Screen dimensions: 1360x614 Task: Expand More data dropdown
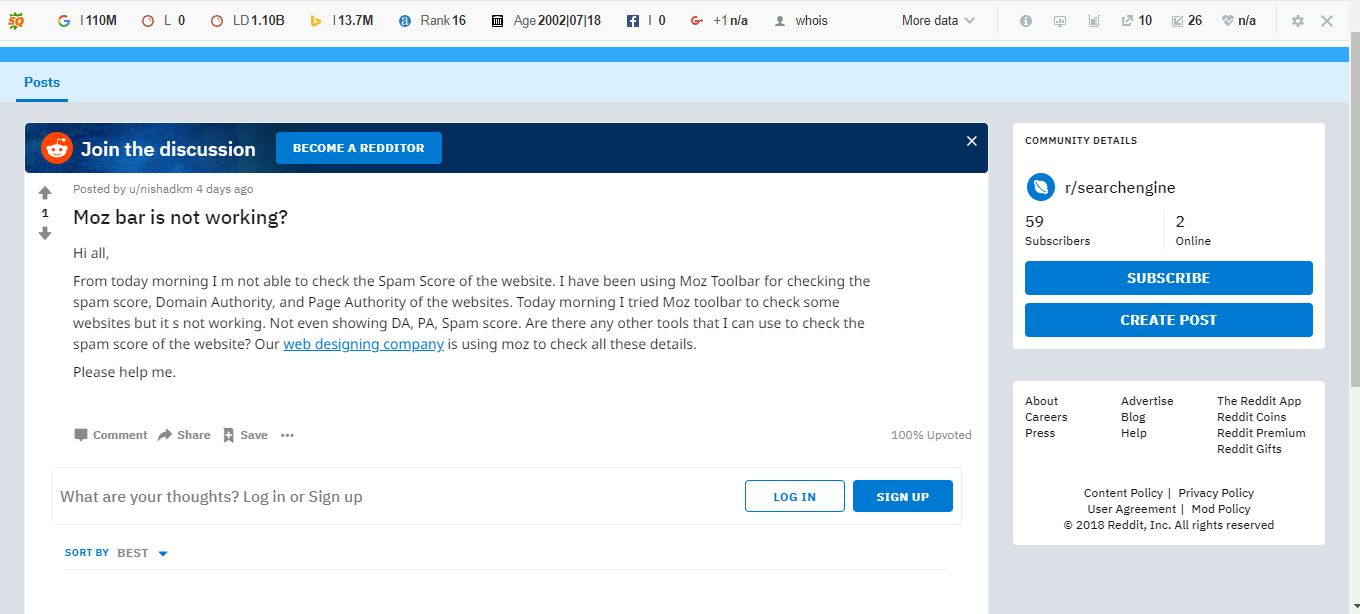938,20
